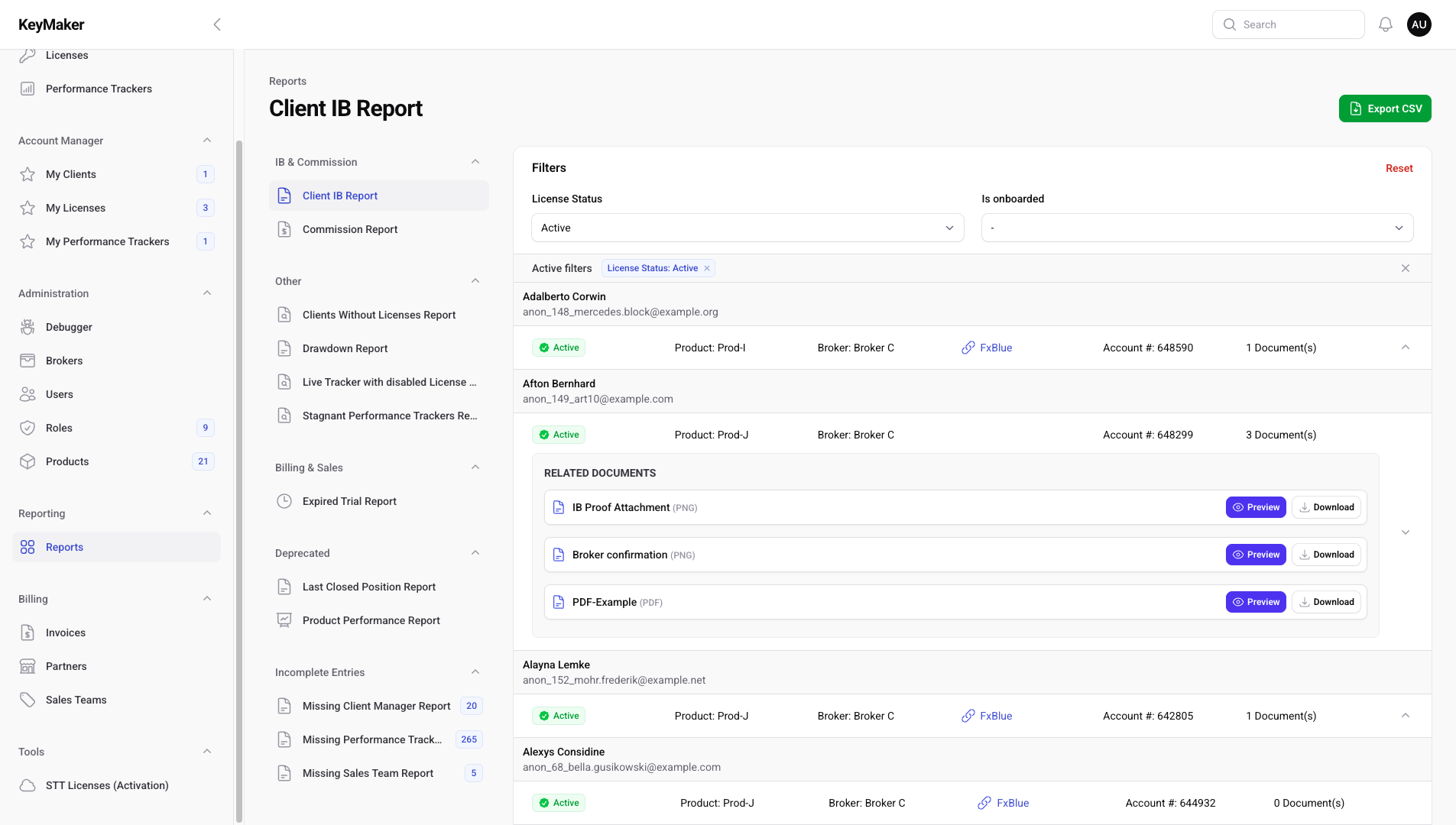Collapse the IB & Commission group
This screenshot has width=1456, height=825.
tap(475, 162)
